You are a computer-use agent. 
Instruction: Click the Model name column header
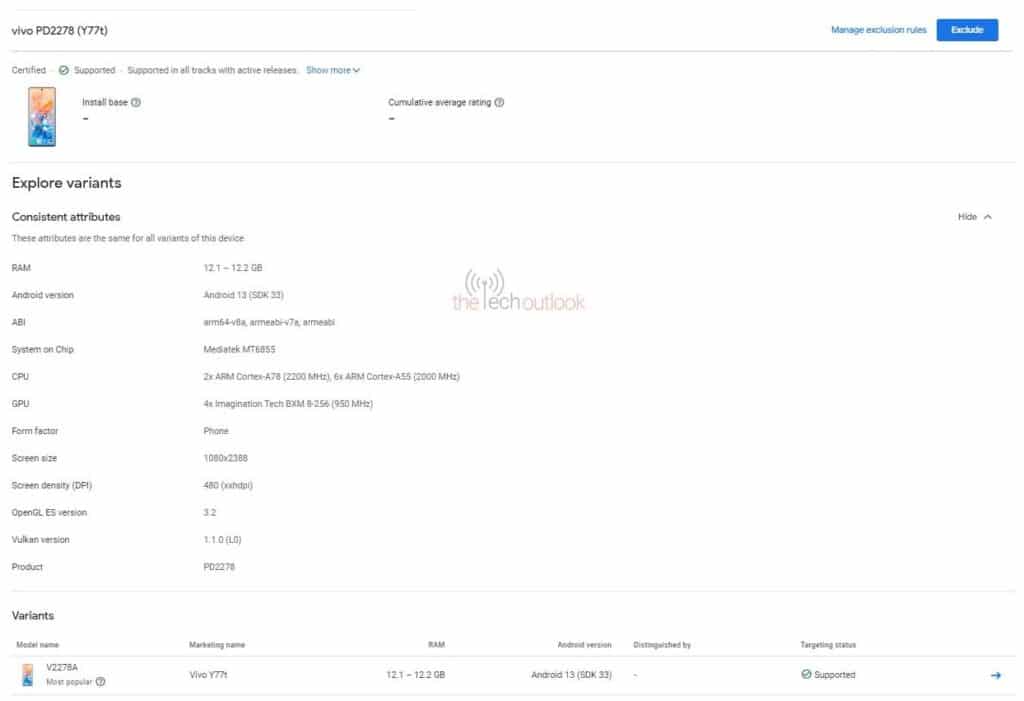coord(37,645)
